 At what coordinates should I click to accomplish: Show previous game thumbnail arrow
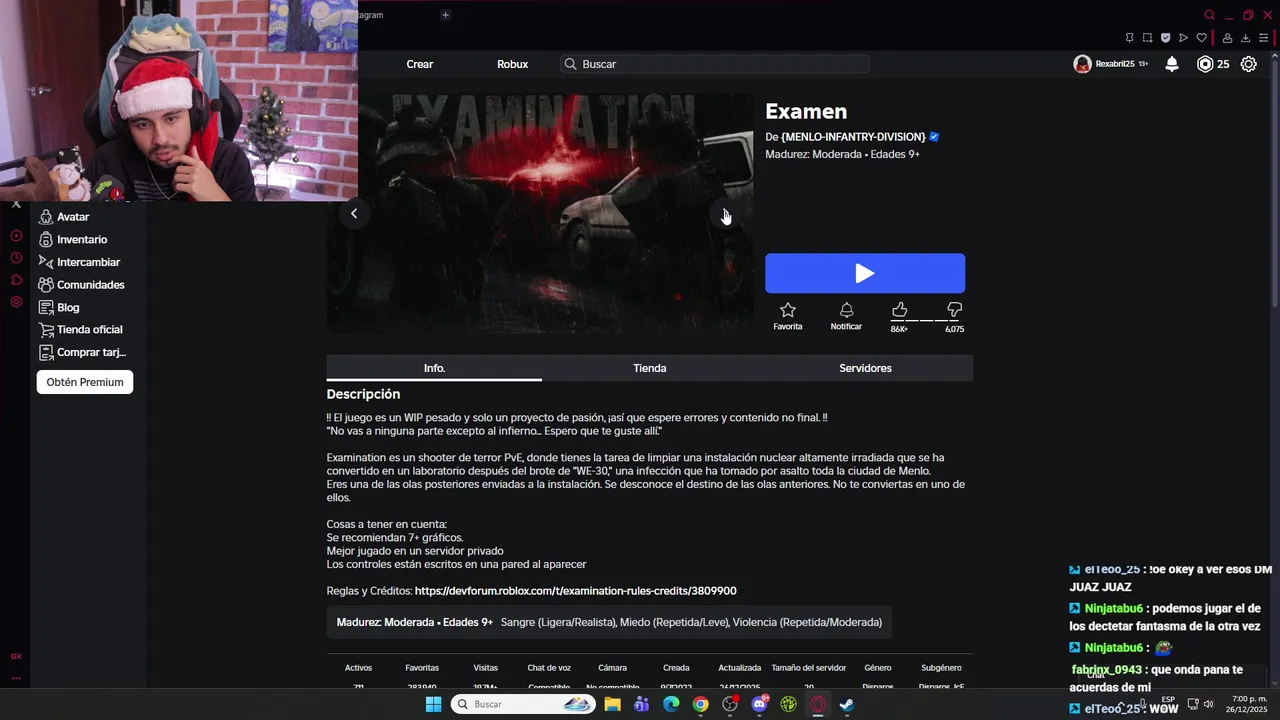(354, 213)
